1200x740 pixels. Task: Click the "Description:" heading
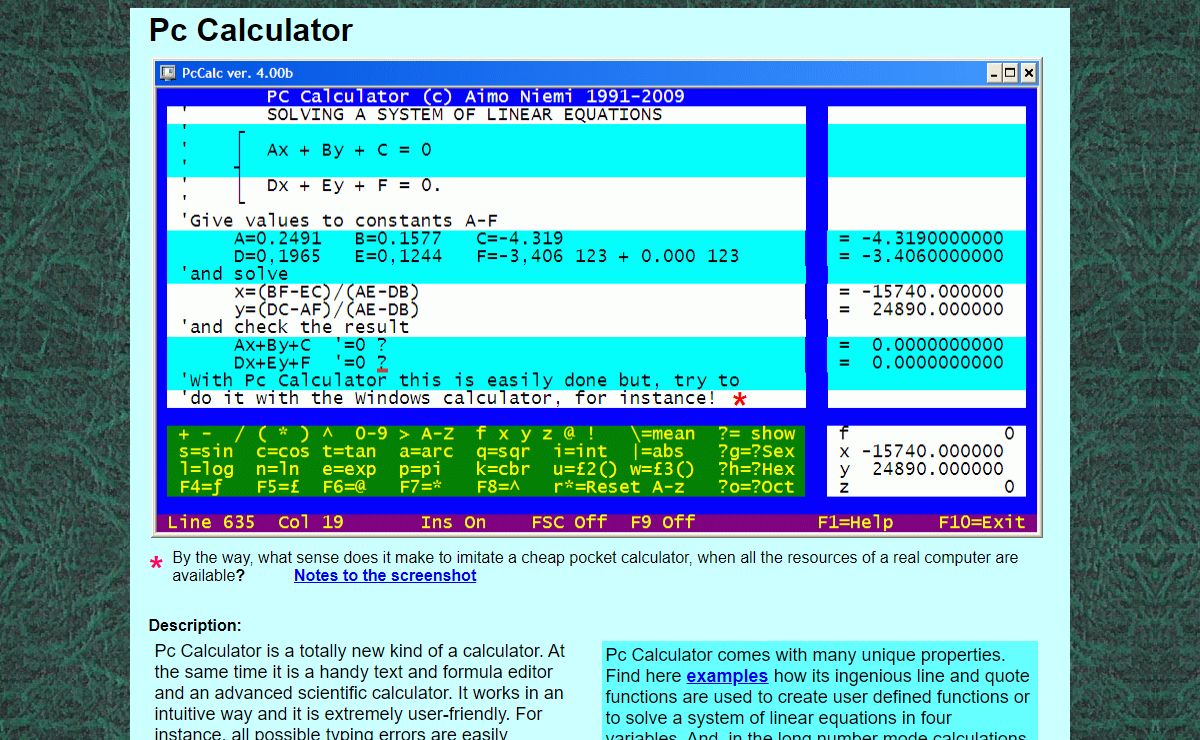click(195, 626)
